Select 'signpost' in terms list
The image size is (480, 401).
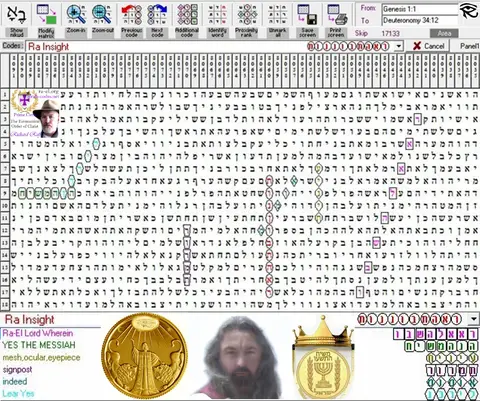coord(17,370)
